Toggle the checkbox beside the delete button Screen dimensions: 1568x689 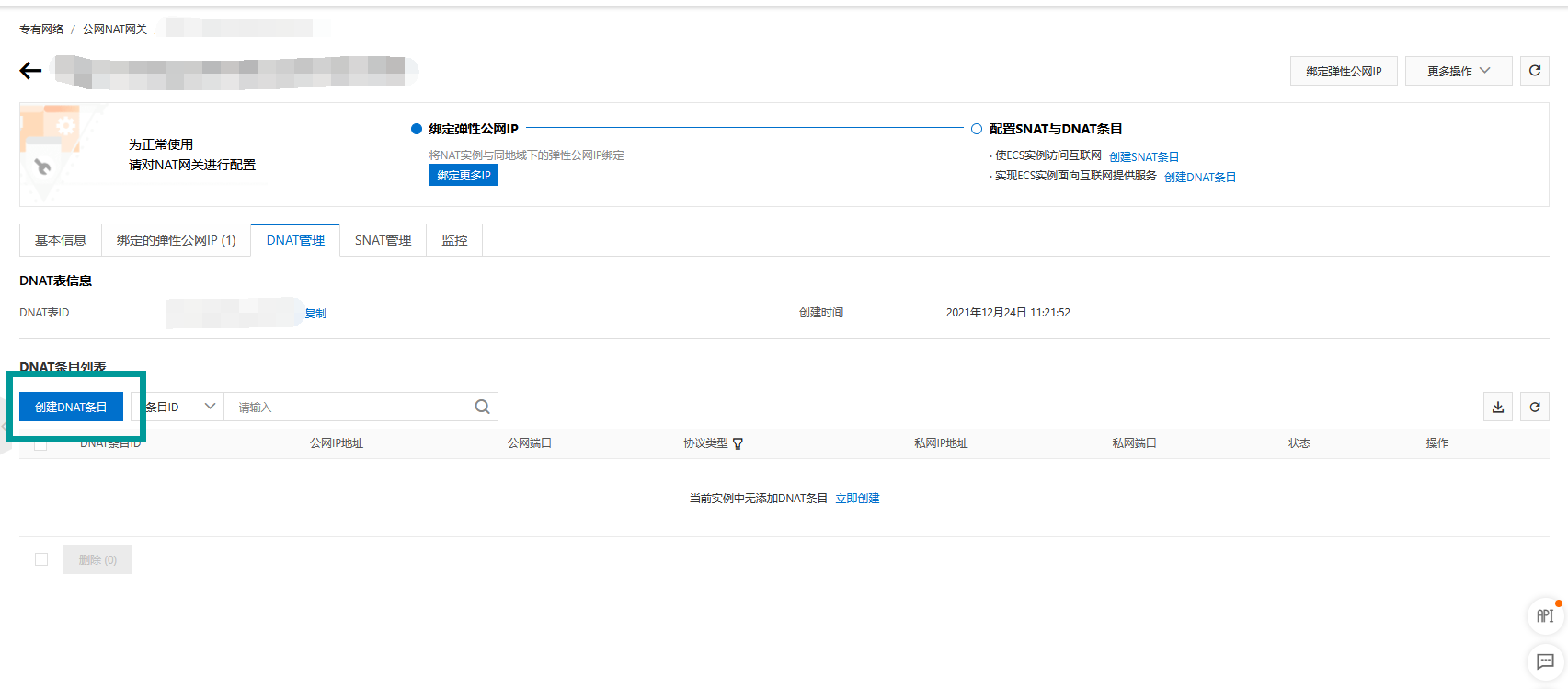[x=41, y=559]
